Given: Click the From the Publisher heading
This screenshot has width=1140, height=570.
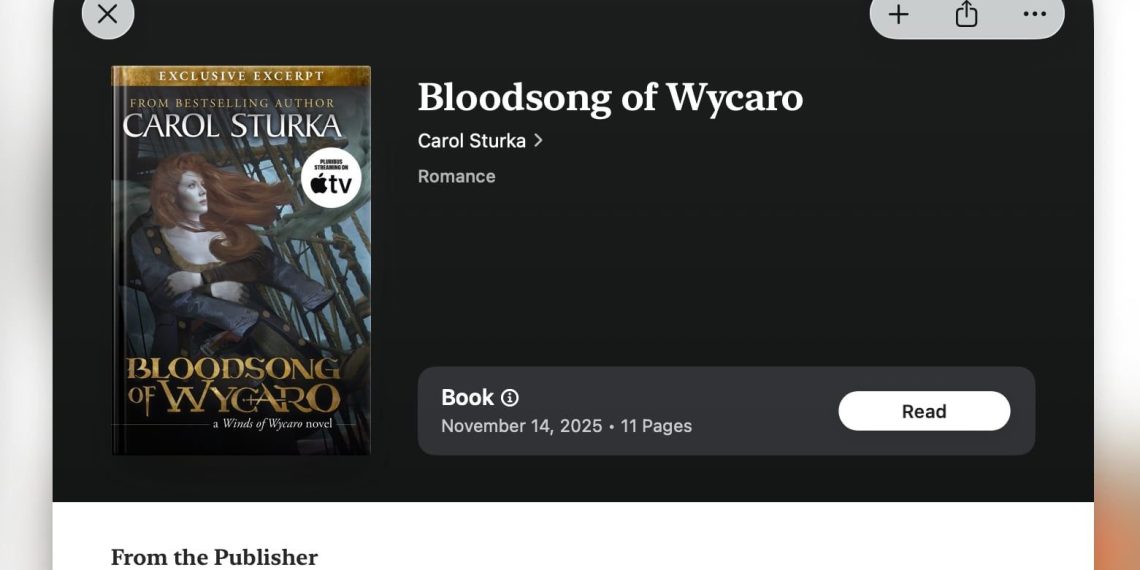Looking at the screenshot, I should coord(214,557).
